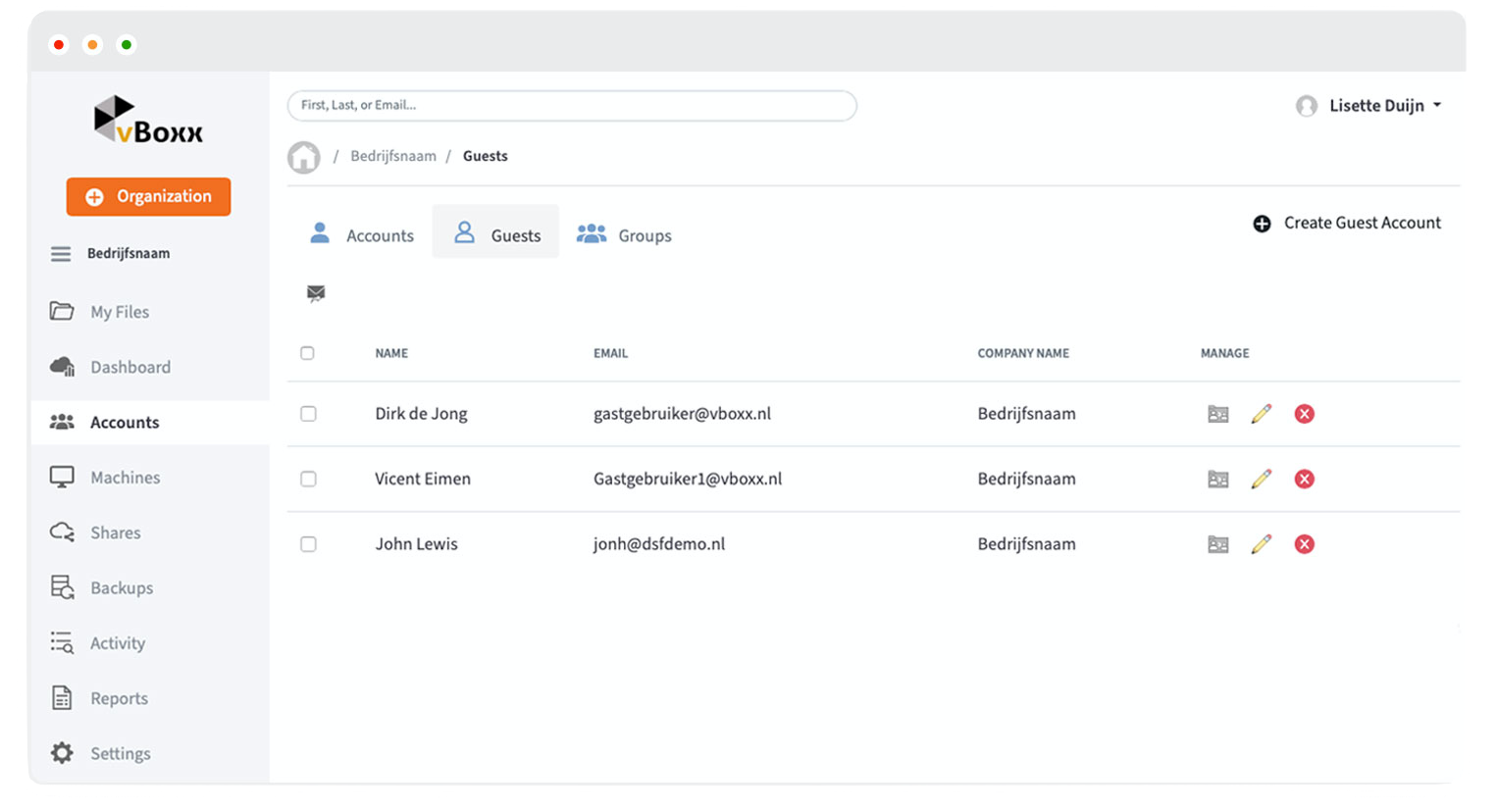The image size is (1497, 812).
Task: Switch to the Groups tab
Action: [x=625, y=235]
